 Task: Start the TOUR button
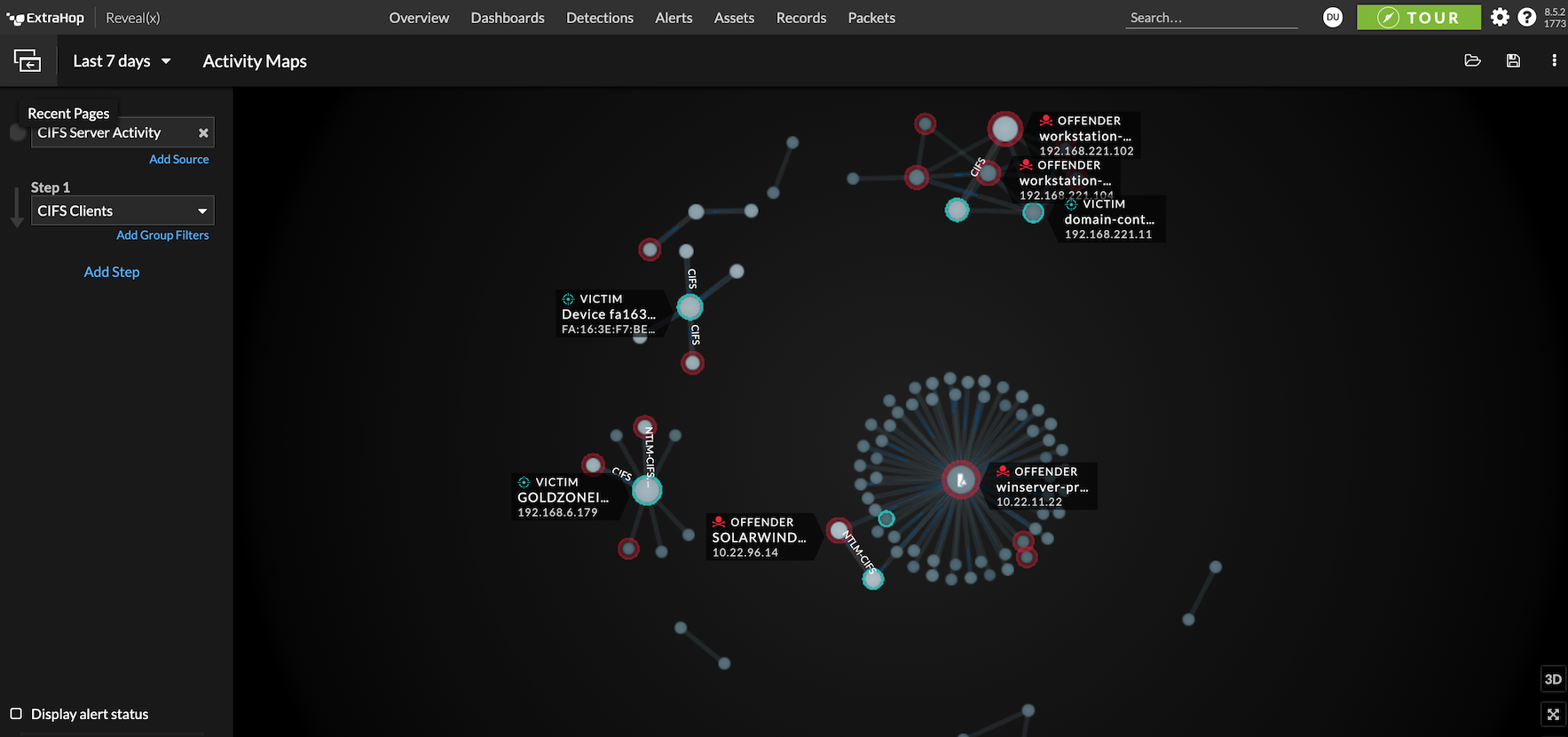coord(1418,17)
